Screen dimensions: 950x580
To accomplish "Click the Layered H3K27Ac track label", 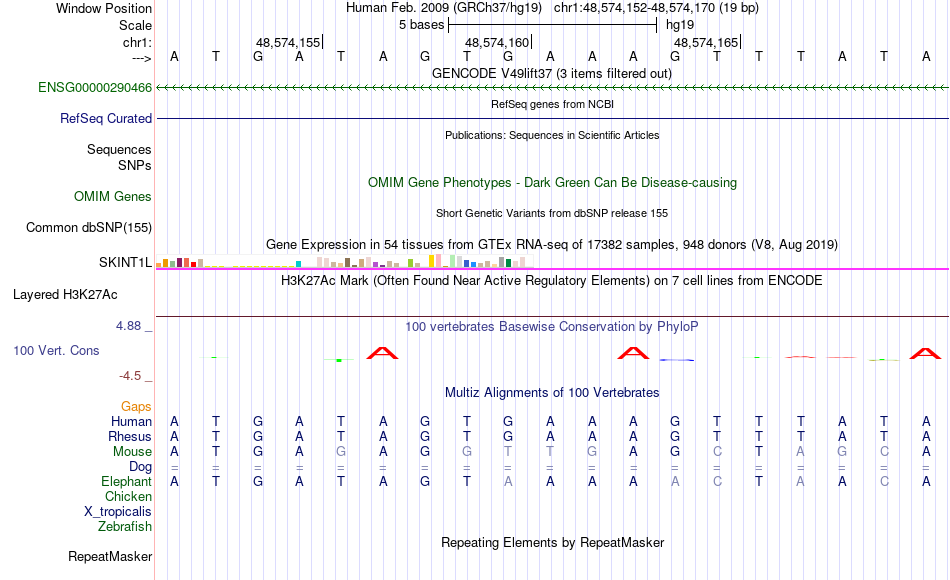I will pyautogui.click(x=65, y=295).
